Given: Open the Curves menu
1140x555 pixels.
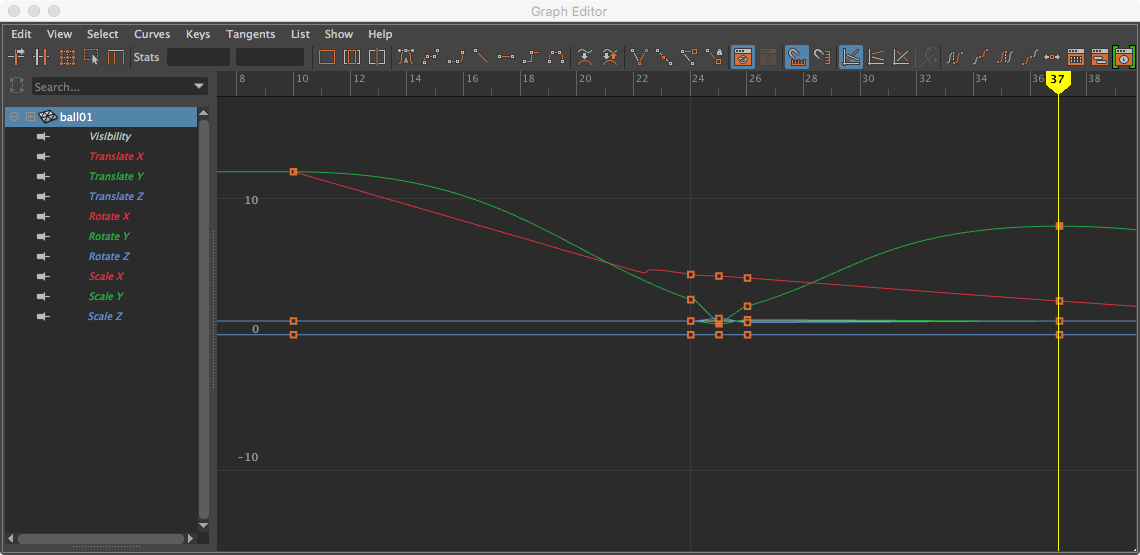Looking at the screenshot, I should tap(152, 34).
